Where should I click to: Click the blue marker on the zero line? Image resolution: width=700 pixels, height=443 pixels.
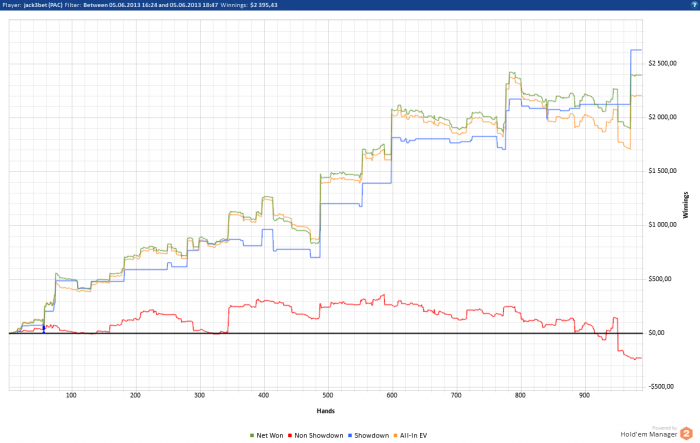[x=44, y=330]
